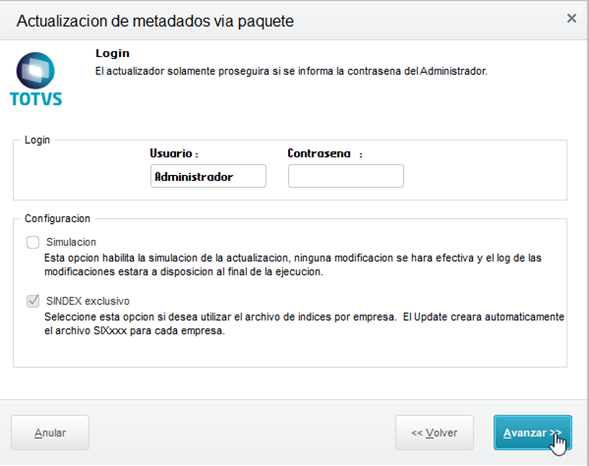Viewport: 589px width, 466px height.
Task: Click the Usuario : field label
Action: pyautogui.click(x=174, y=153)
